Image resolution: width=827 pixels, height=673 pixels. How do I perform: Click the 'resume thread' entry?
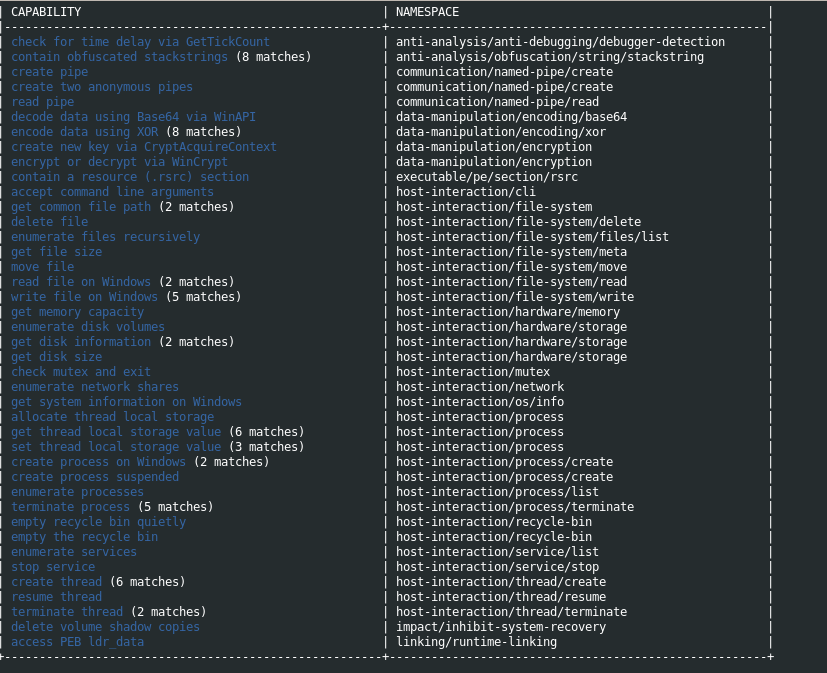56,597
